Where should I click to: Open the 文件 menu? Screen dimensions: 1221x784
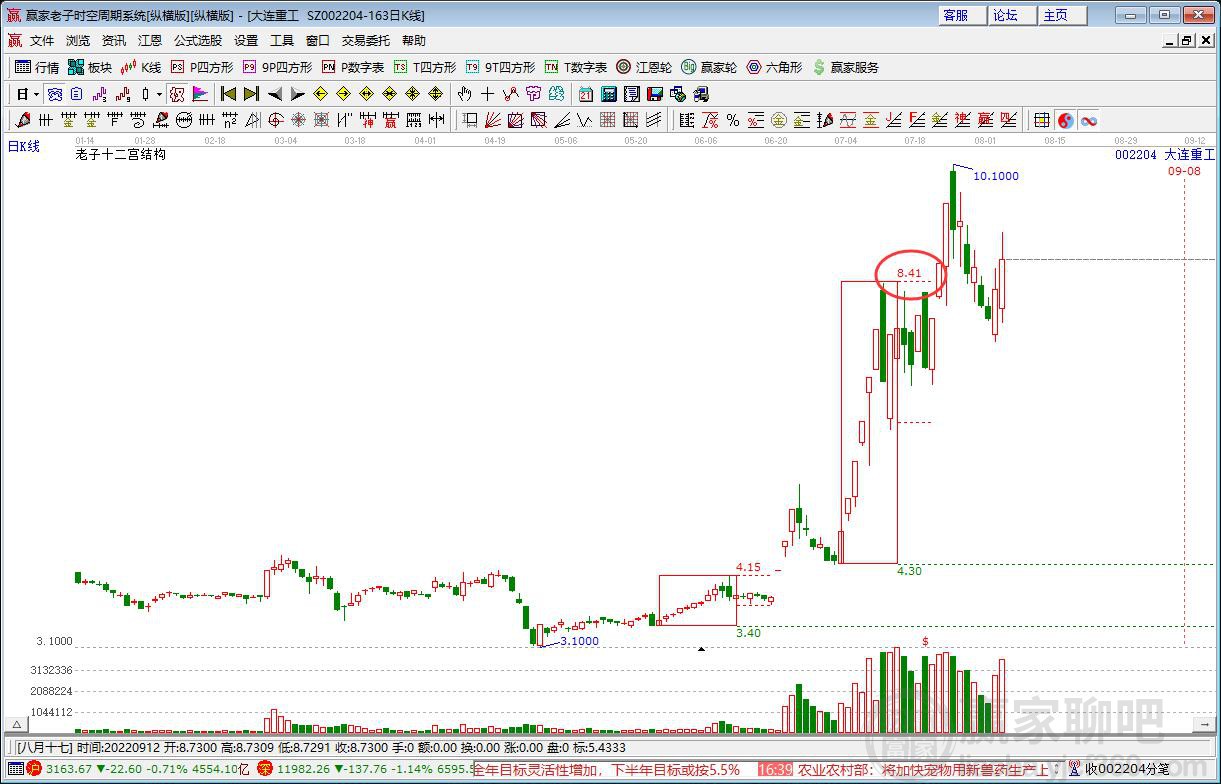pos(42,41)
